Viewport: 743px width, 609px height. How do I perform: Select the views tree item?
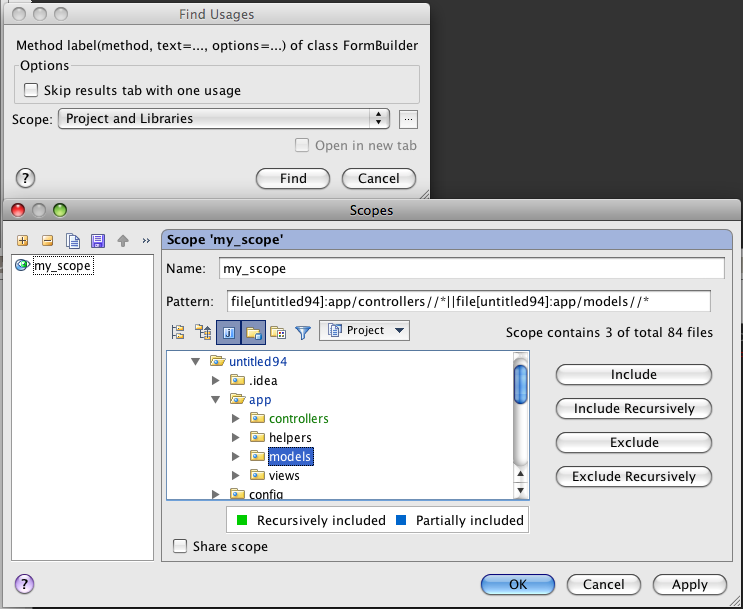tap(284, 475)
